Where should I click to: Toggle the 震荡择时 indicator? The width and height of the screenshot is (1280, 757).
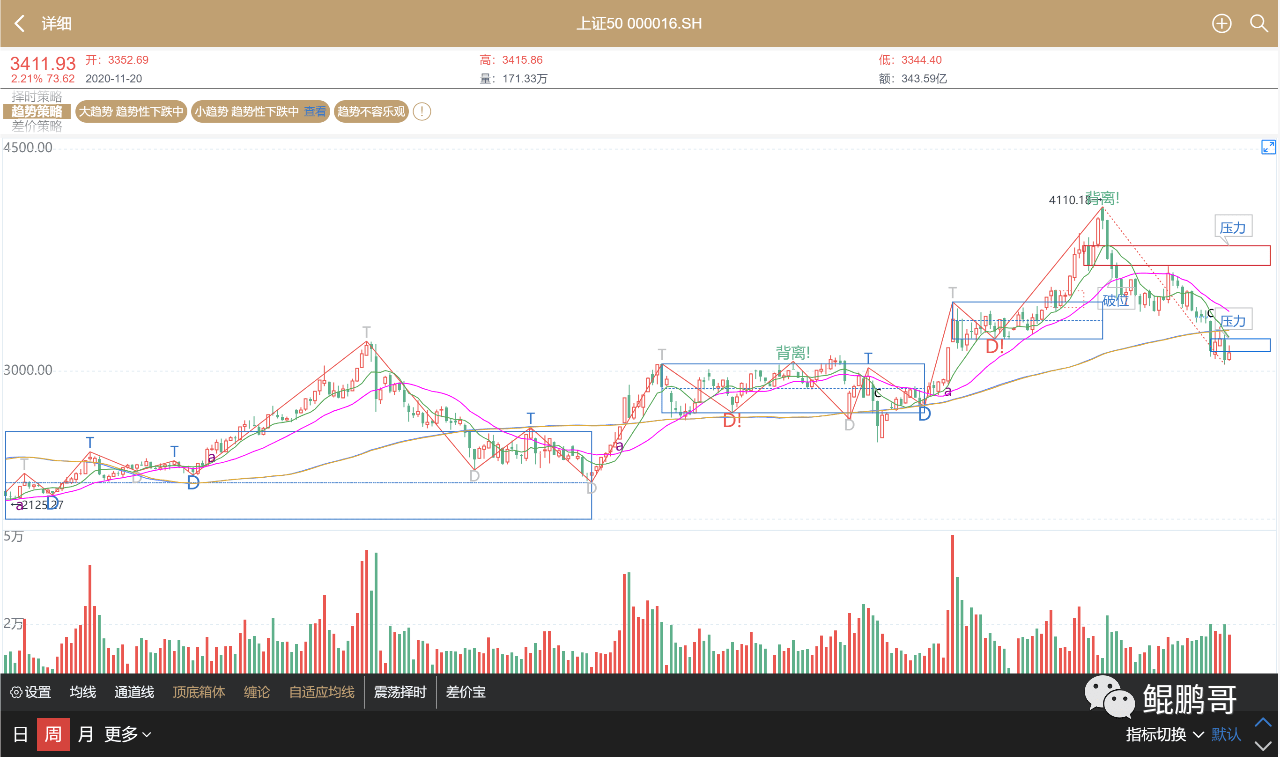(x=400, y=692)
